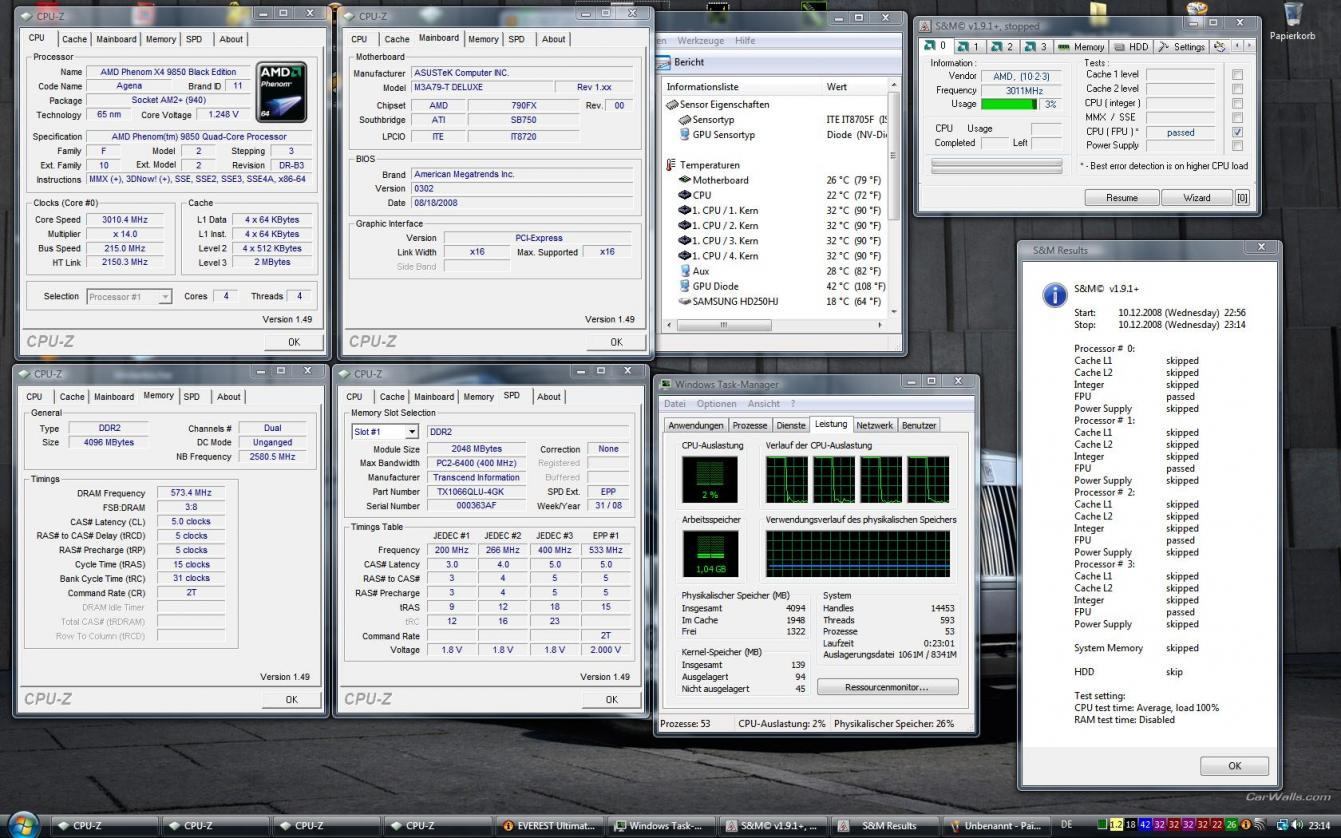Click the 1. CPU / 4. Kern icon
The height and width of the screenshot is (838, 1341).
tap(685, 255)
